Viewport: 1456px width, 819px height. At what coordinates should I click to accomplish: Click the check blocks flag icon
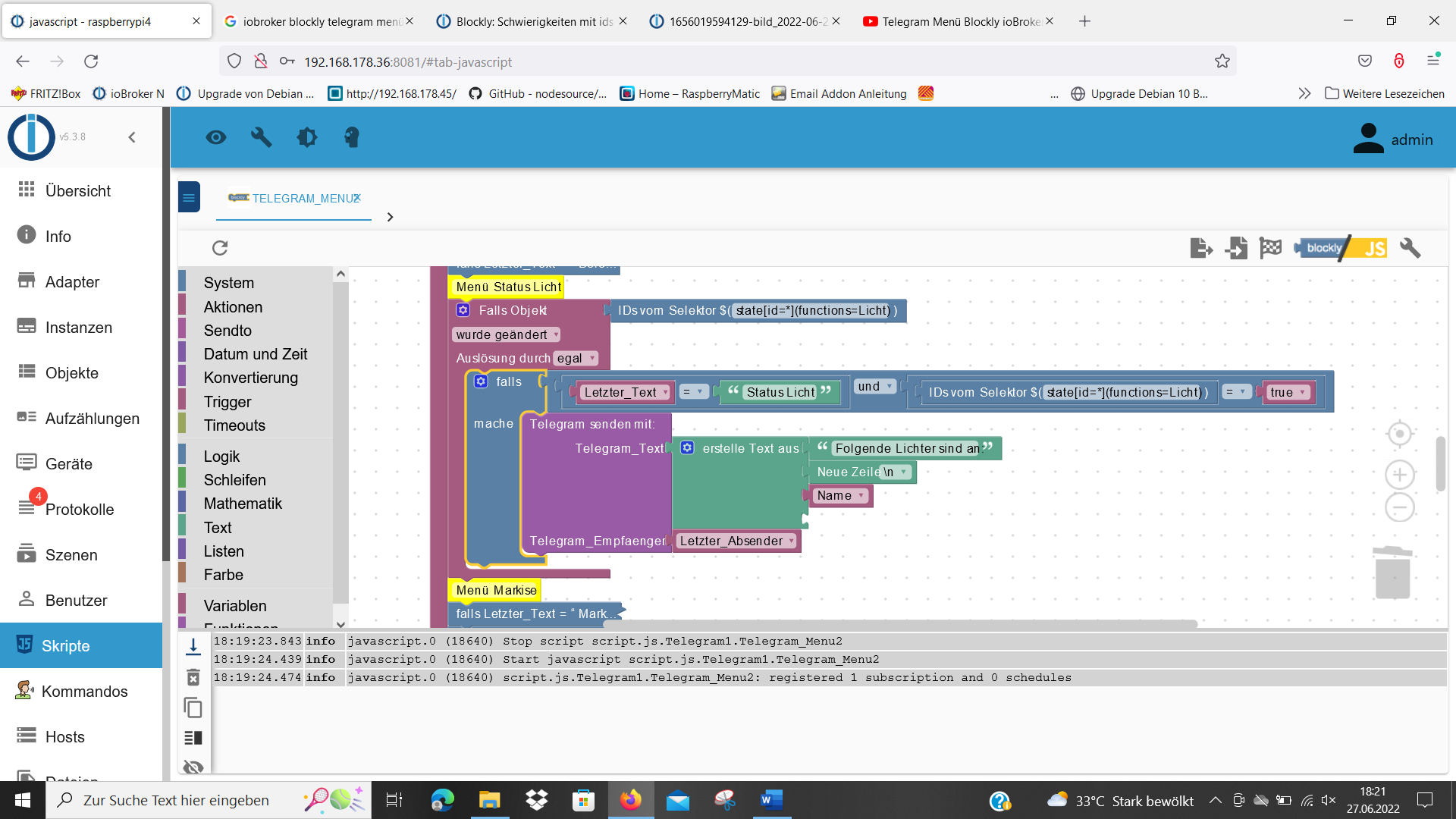tap(1270, 248)
